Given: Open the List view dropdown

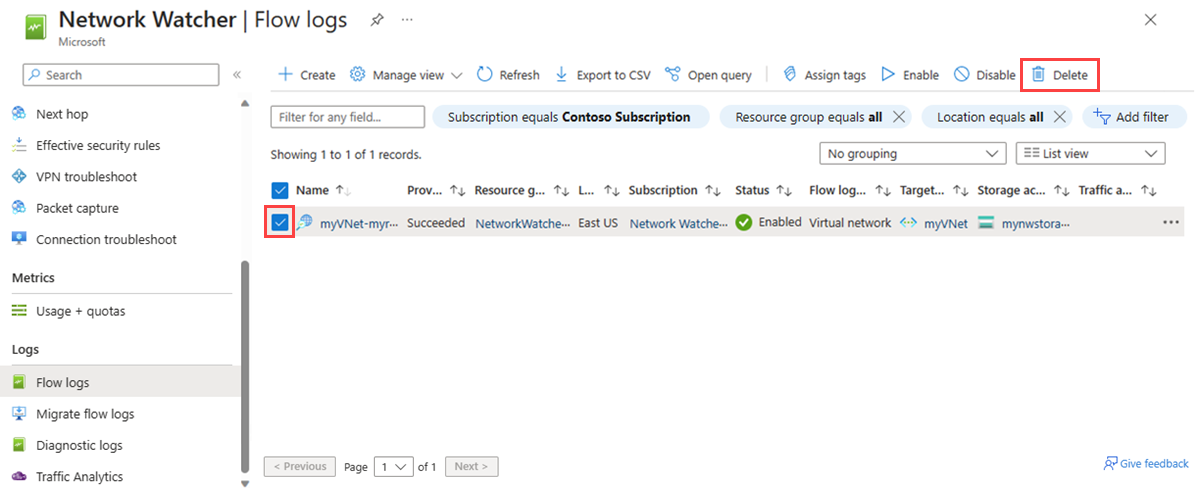Looking at the screenshot, I should pos(1090,154).
